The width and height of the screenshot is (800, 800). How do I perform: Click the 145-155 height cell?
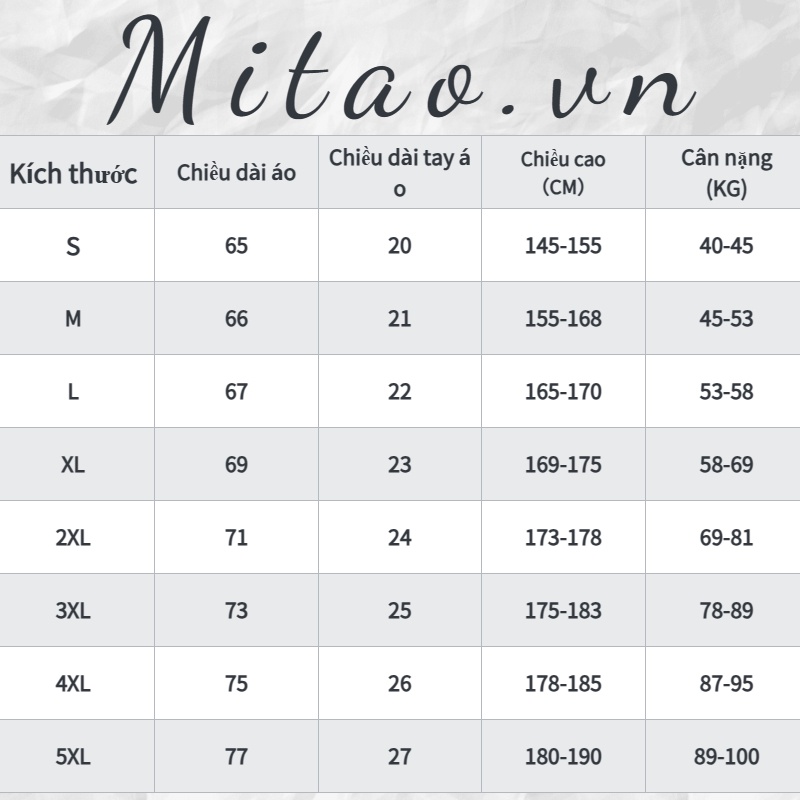pos(563,245)
